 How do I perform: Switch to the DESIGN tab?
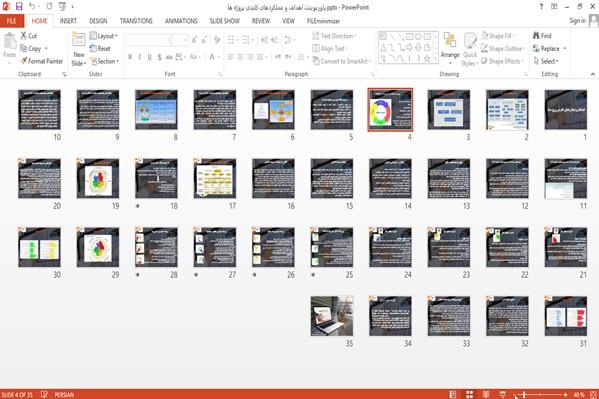pyautogui.click(x=98, y=21)
